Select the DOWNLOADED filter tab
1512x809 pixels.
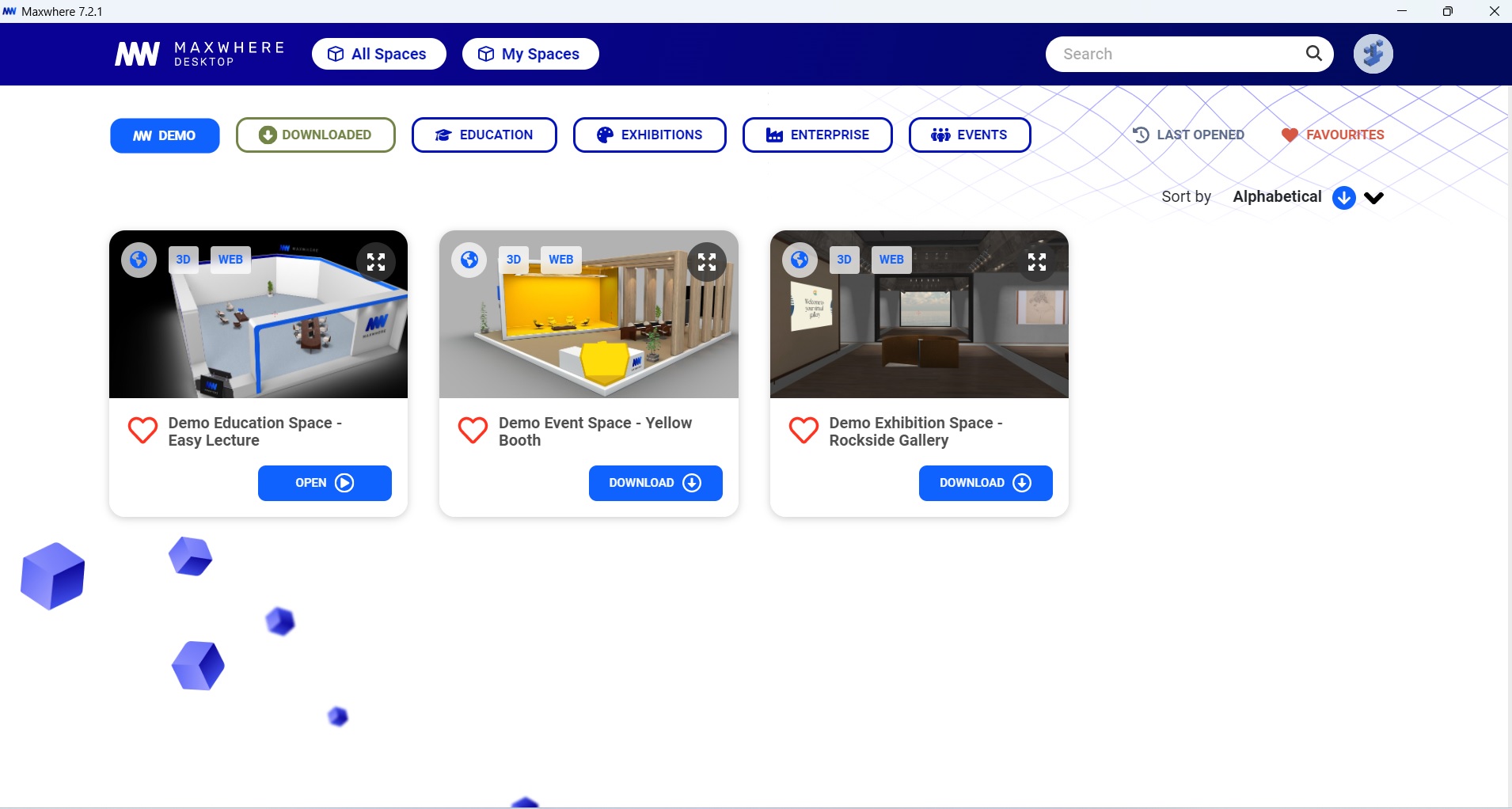315,135
